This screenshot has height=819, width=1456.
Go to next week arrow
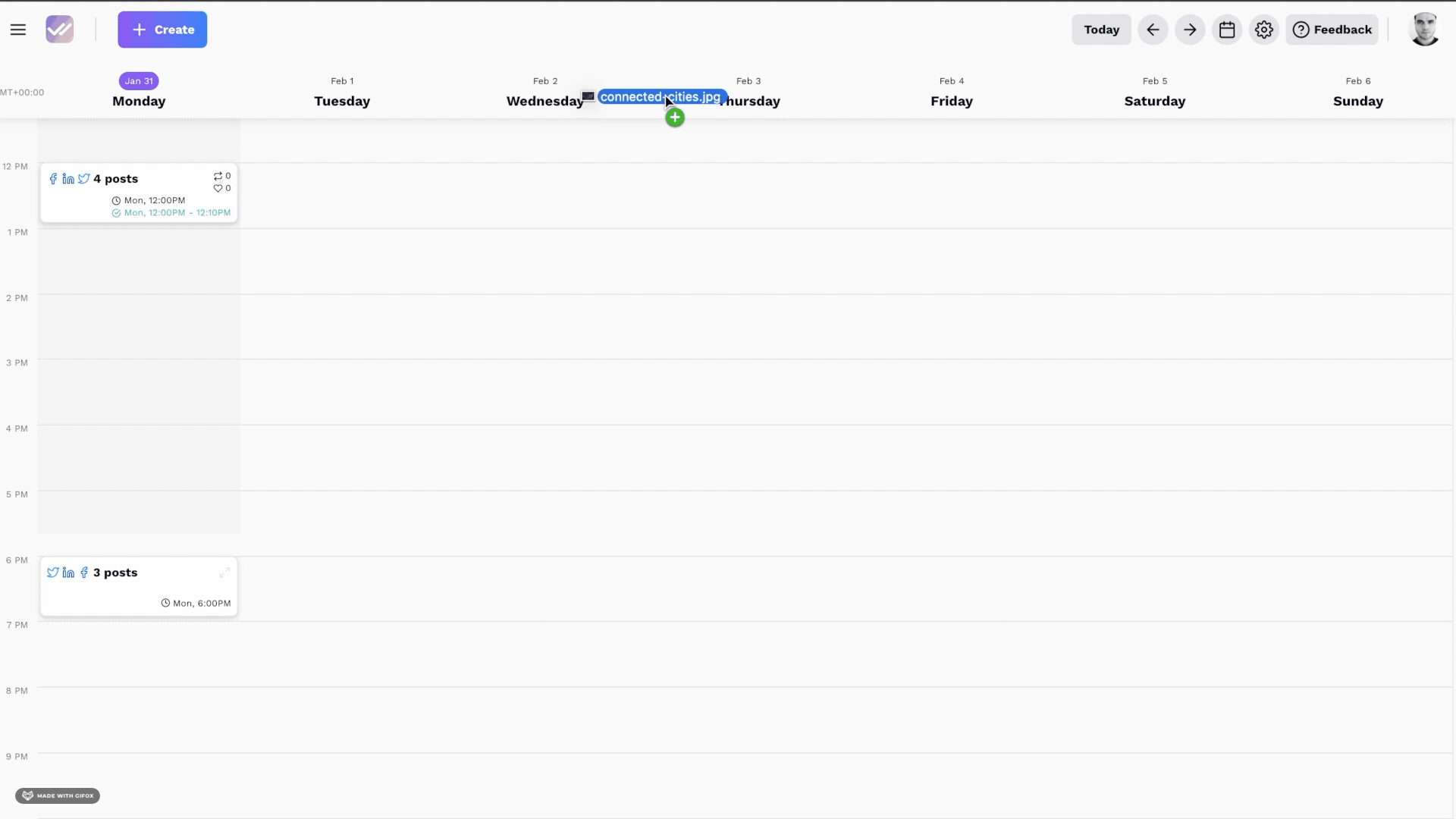1190,30
